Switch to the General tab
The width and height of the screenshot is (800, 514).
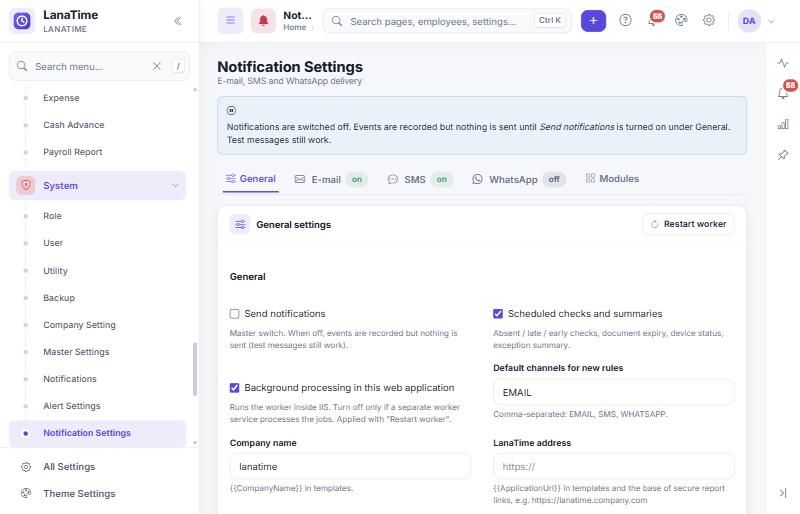[251, 179]
